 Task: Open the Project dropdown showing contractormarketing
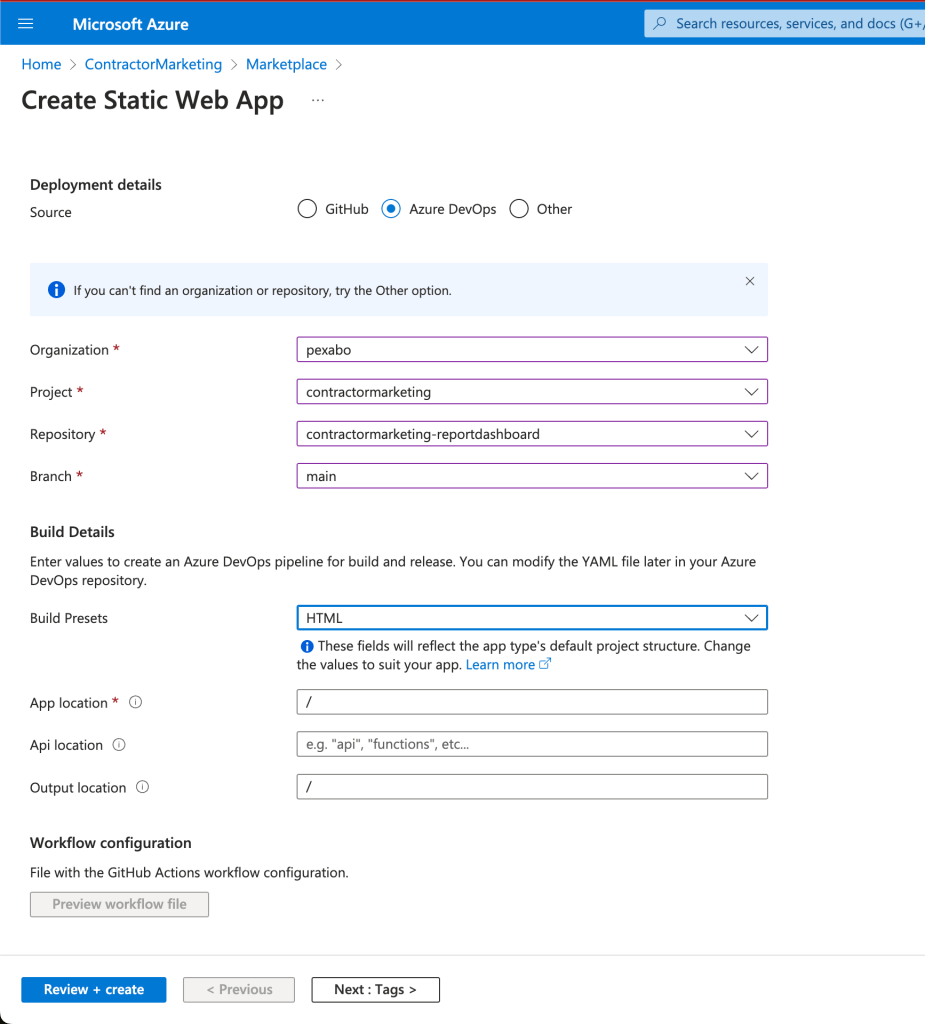click(532, 392)
